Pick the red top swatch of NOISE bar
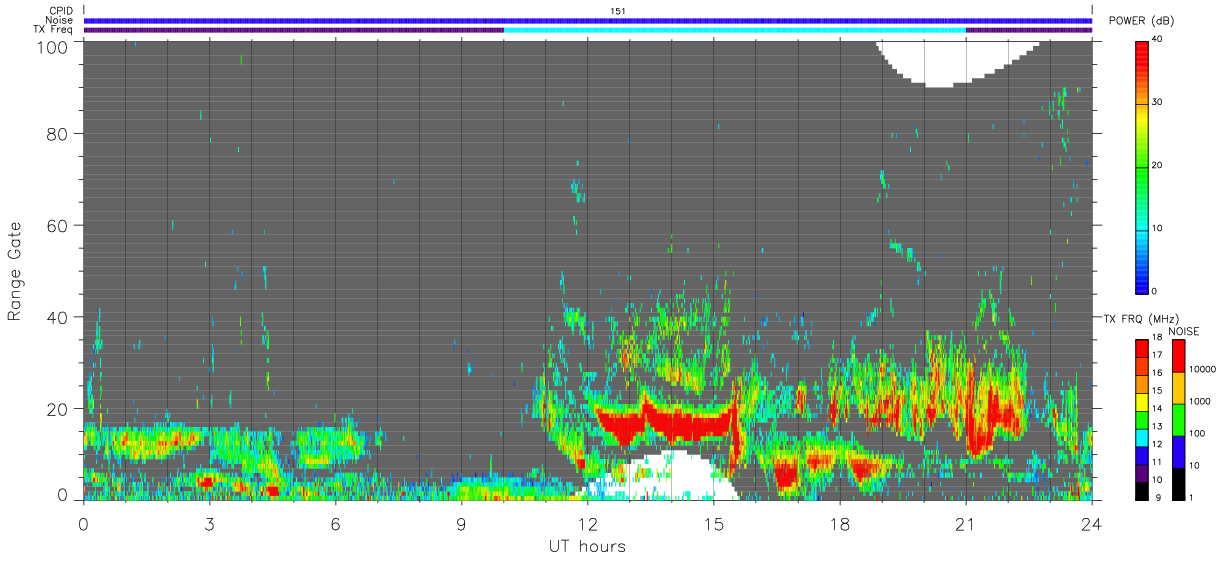The height and width of the screenshot is (567, 1228). coord(1178,356)
